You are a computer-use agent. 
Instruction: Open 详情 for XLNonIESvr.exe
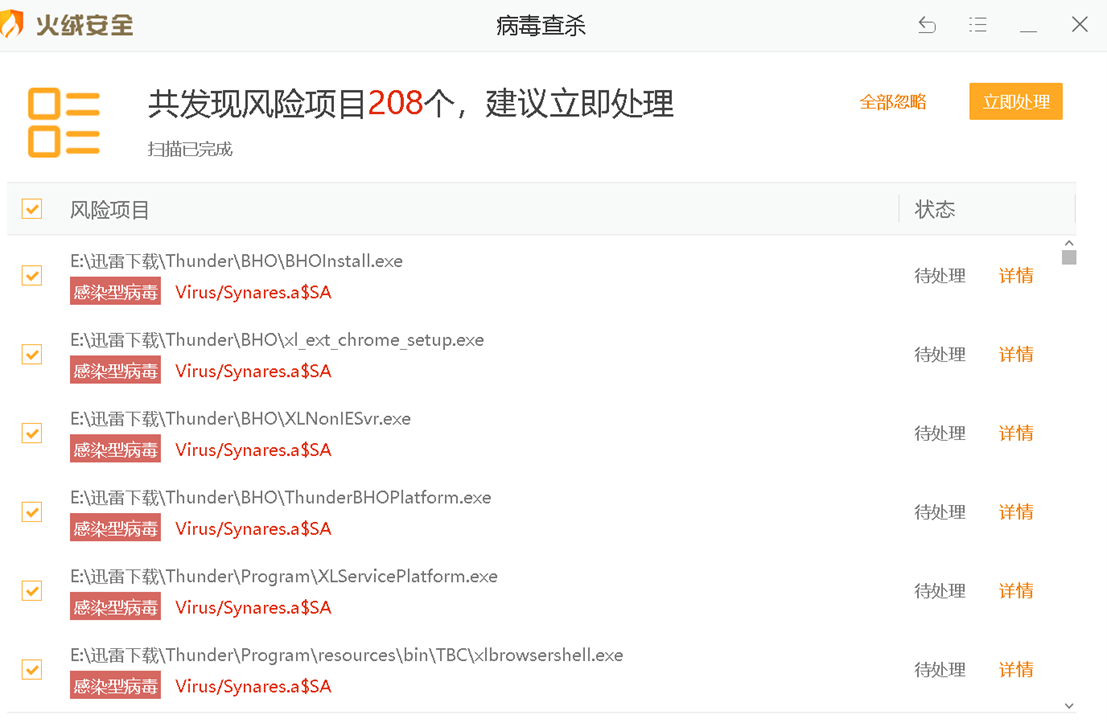pyautogui.click(x=1016, y=433)
